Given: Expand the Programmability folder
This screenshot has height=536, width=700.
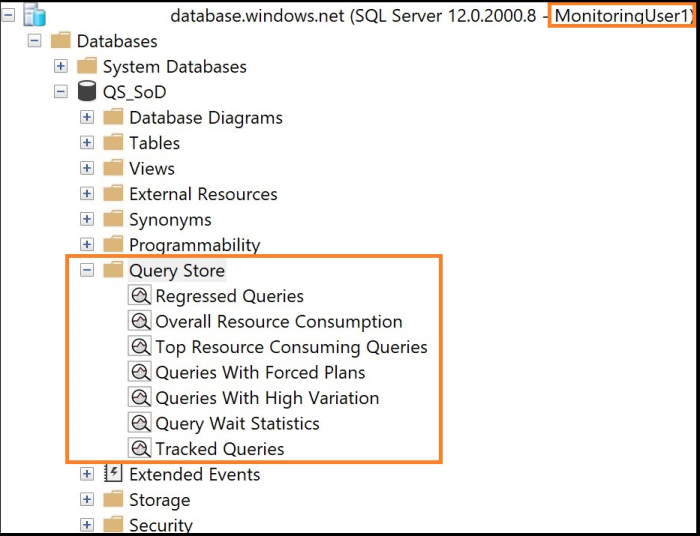Looking at the screenshot, I should (x=87, y=245).
